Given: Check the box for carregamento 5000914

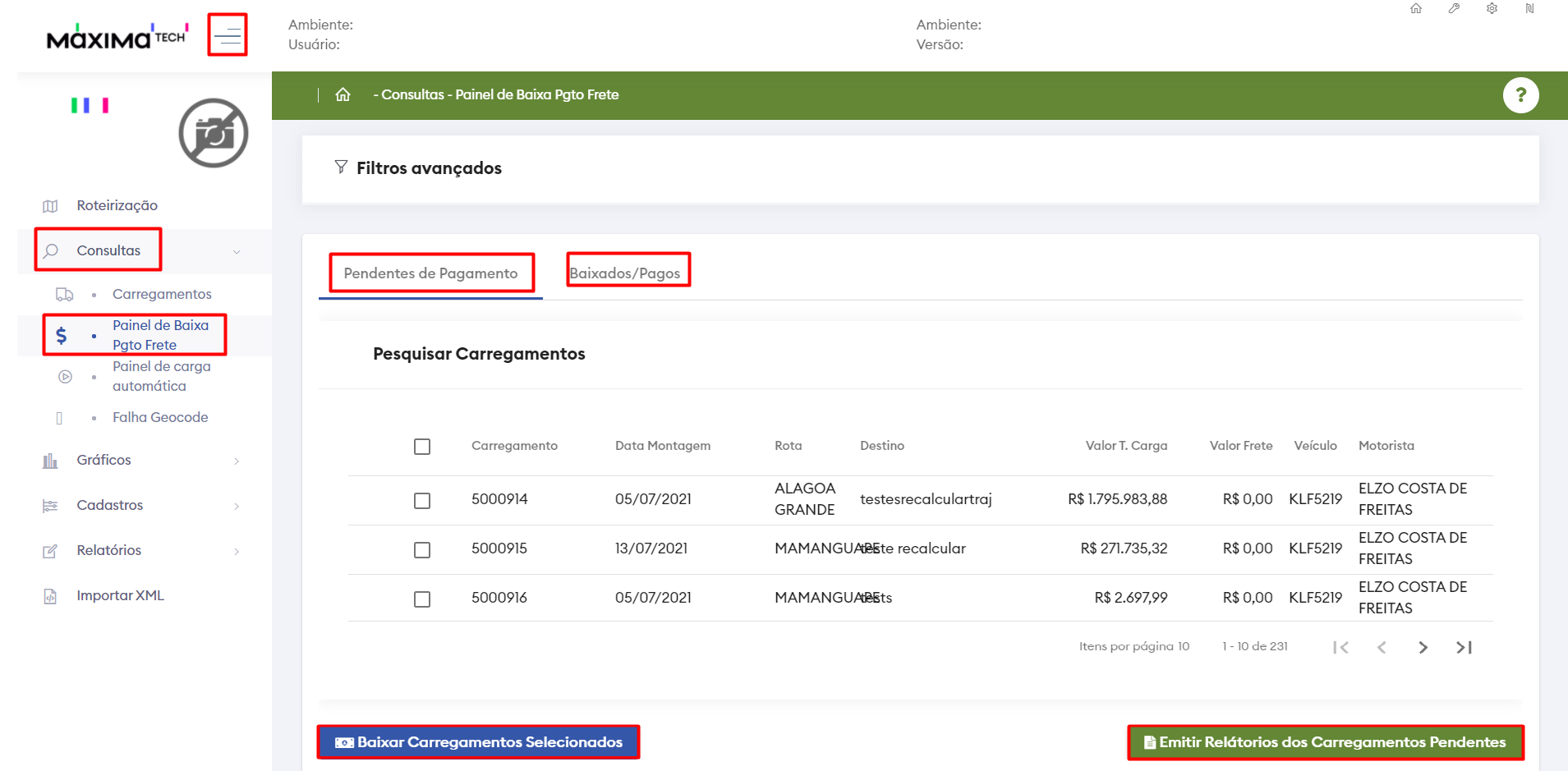Looking at the screenshot, I should [x=422, y=501].
